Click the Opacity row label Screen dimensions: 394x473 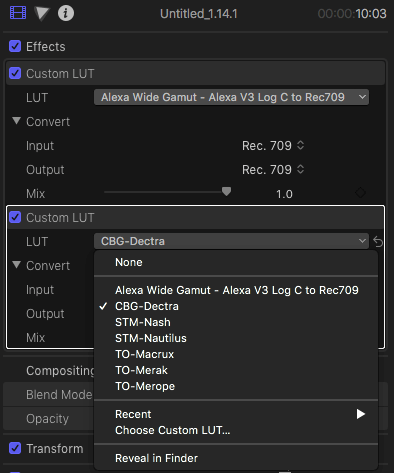47,419
